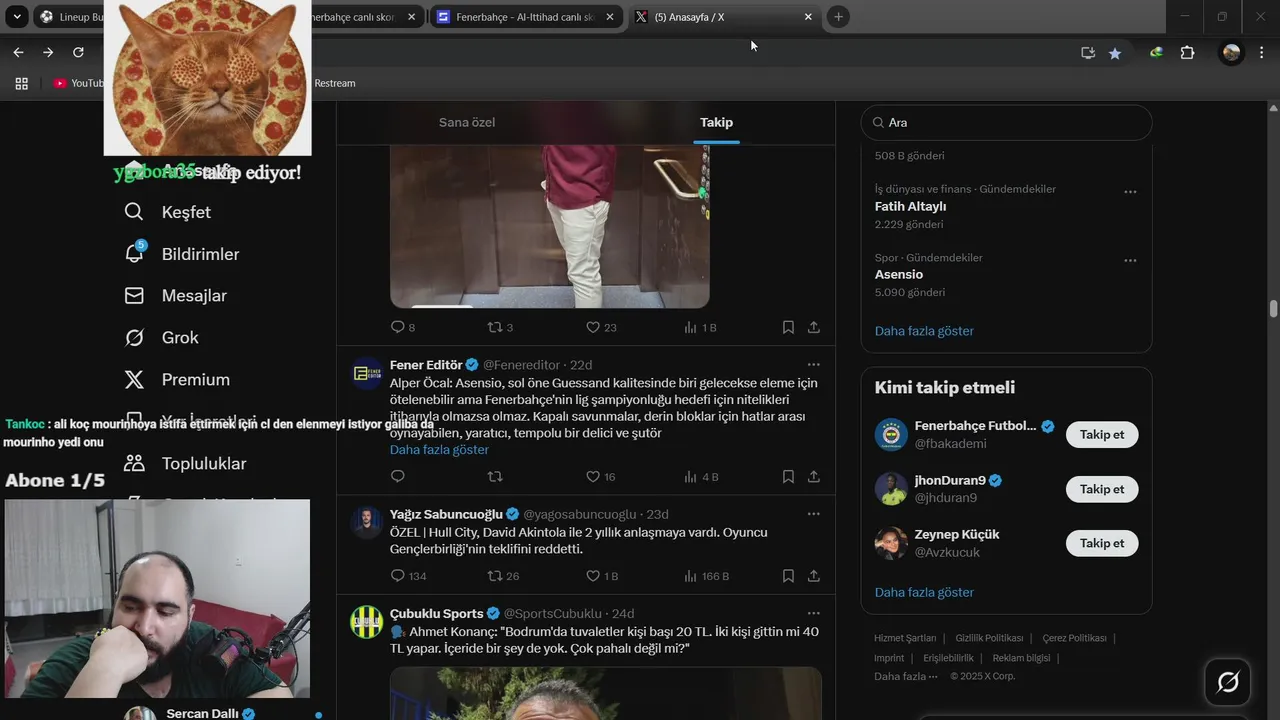
Task: Bookmark this page with the star icon
Action: click(1115, 53)
